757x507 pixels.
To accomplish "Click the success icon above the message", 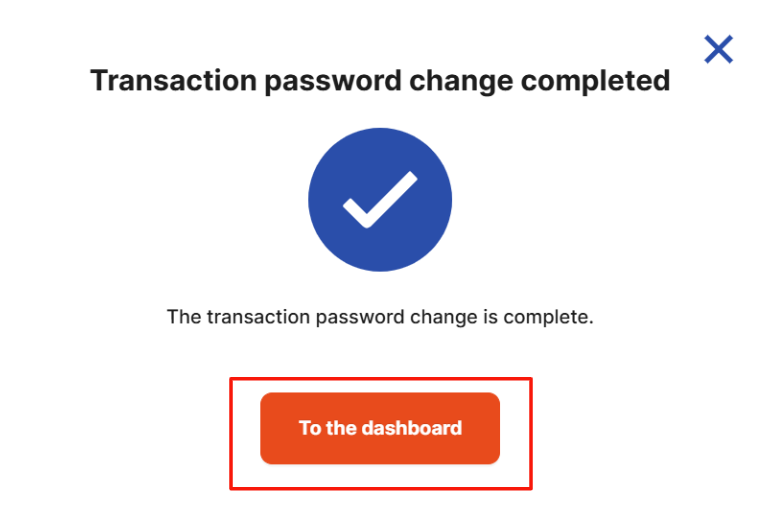I will coord(380,199).
